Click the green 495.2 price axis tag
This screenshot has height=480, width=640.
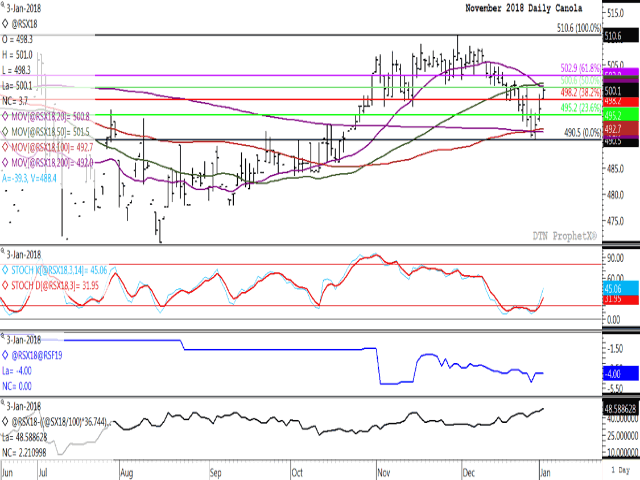click(620, 114)
